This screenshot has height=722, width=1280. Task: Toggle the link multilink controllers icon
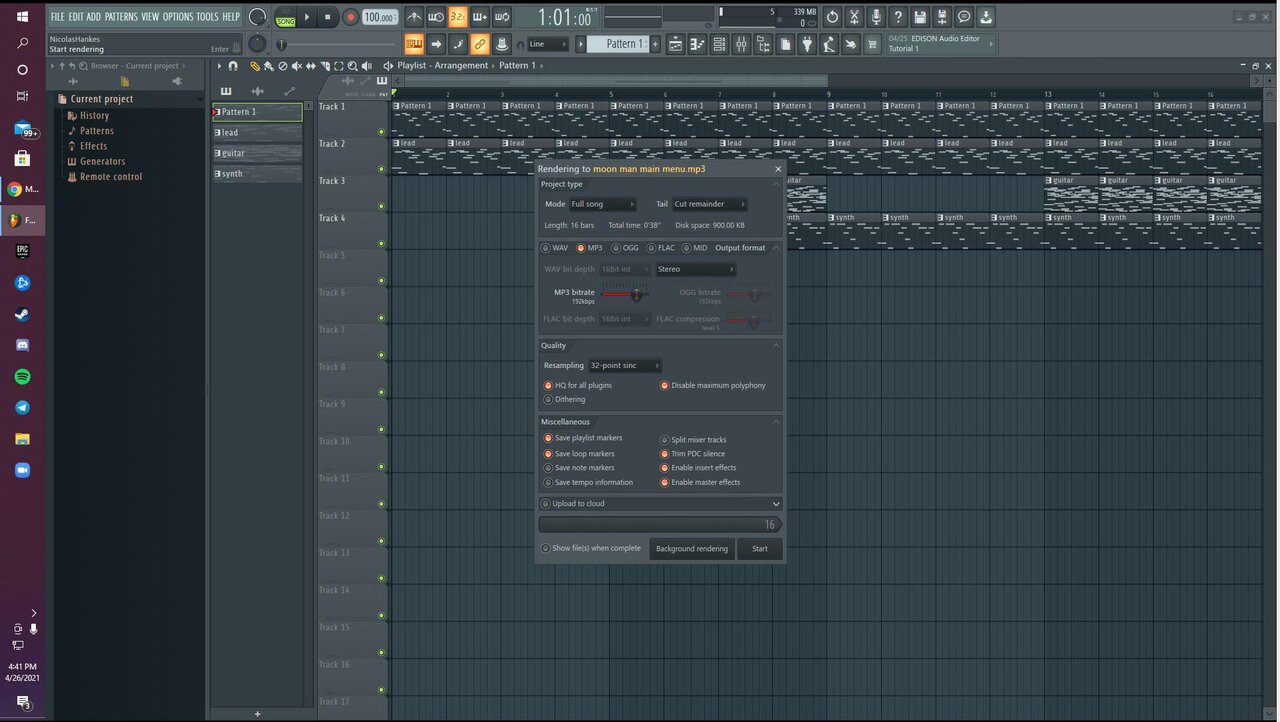coord(479,44)
